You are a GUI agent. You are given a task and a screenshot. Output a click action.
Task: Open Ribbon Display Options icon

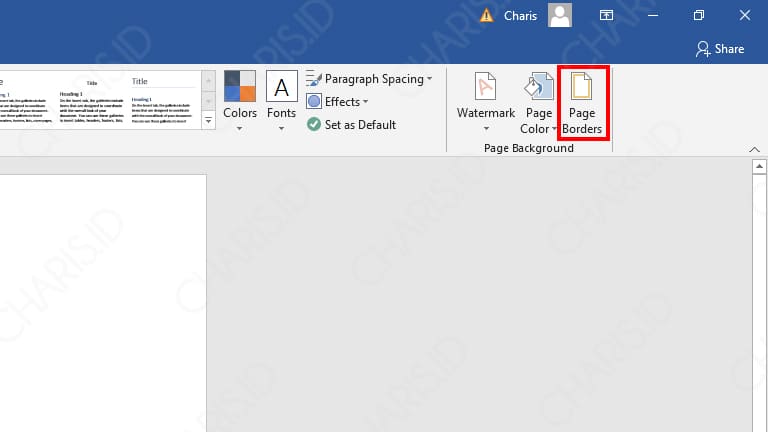tap(606, 15)
